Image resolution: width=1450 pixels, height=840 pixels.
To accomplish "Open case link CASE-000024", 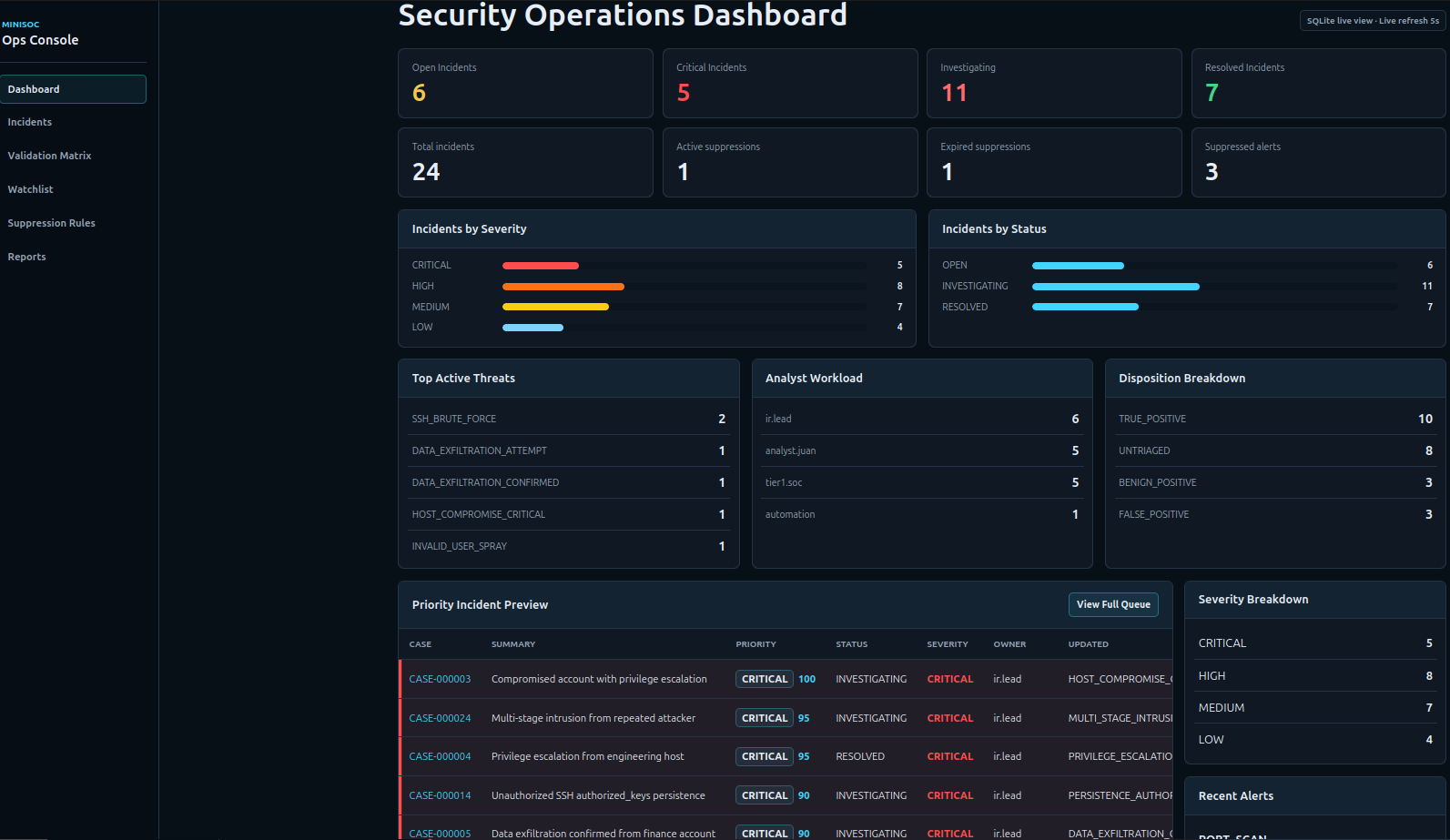I will click(440, 718).
